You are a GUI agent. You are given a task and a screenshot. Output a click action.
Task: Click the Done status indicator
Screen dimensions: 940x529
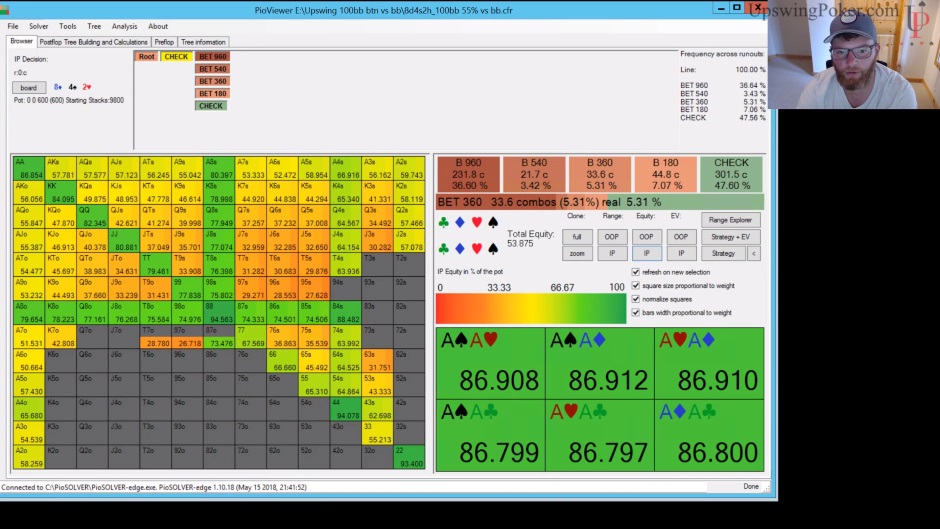coord(751,486)
